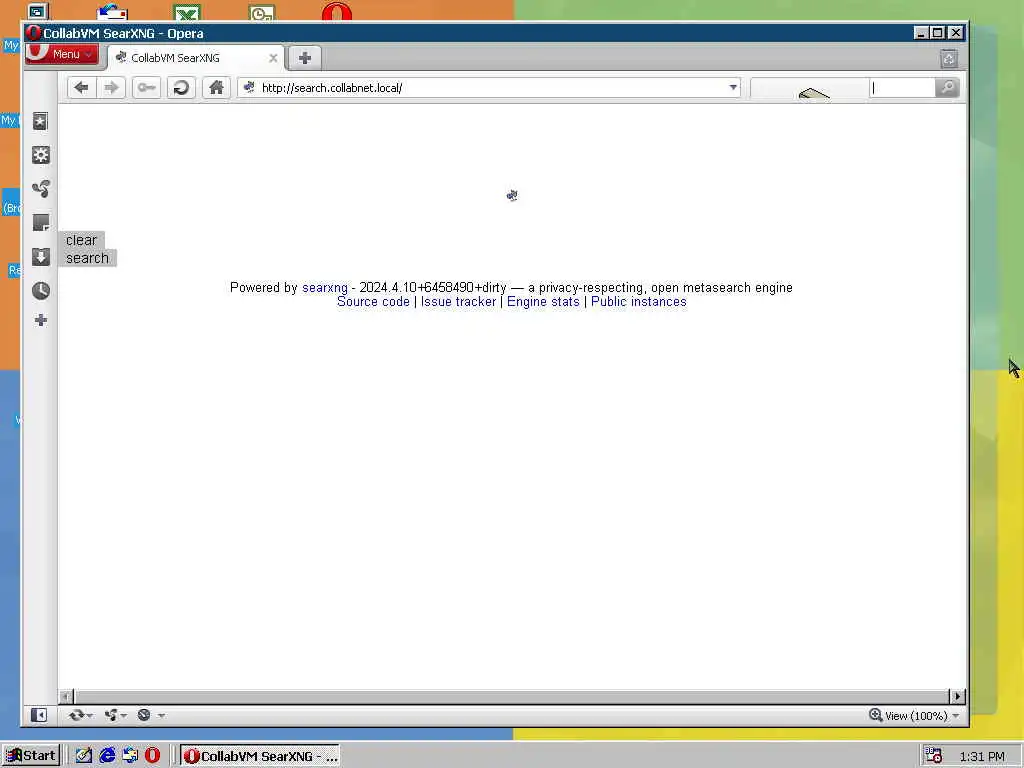Click the system tray calendar icon
Image resolution: width=1024 pixels, height=768 pixels.
[x=934, y=756]
